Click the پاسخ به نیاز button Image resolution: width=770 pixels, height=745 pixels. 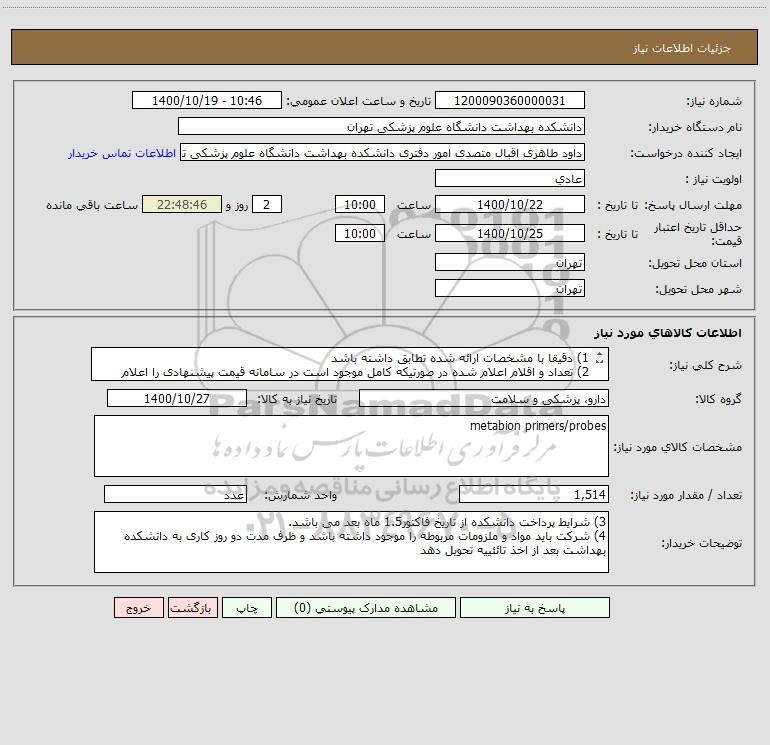(x=535, y=607)
